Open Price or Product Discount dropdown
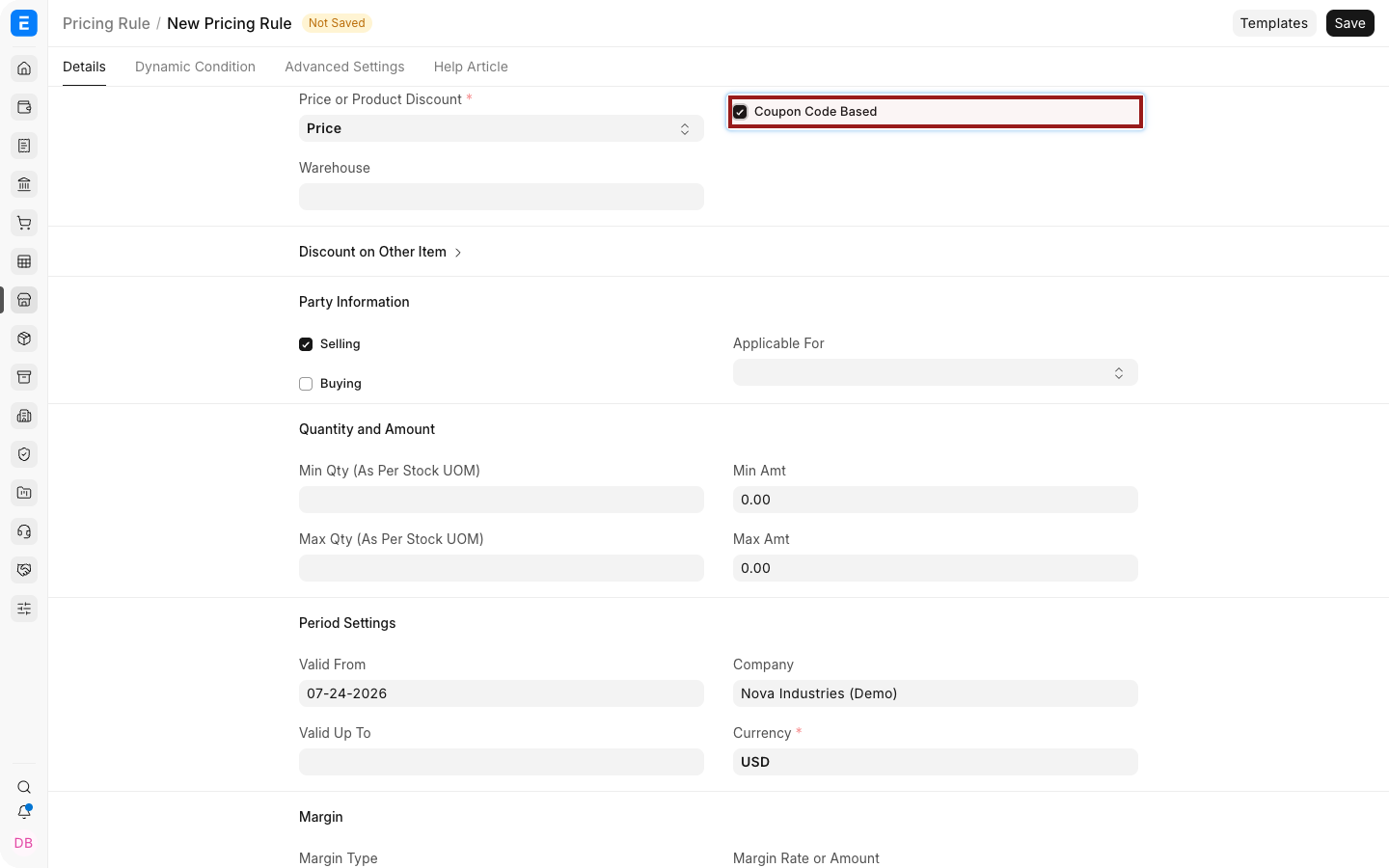The image size is (1389, 868). (502, 128)
